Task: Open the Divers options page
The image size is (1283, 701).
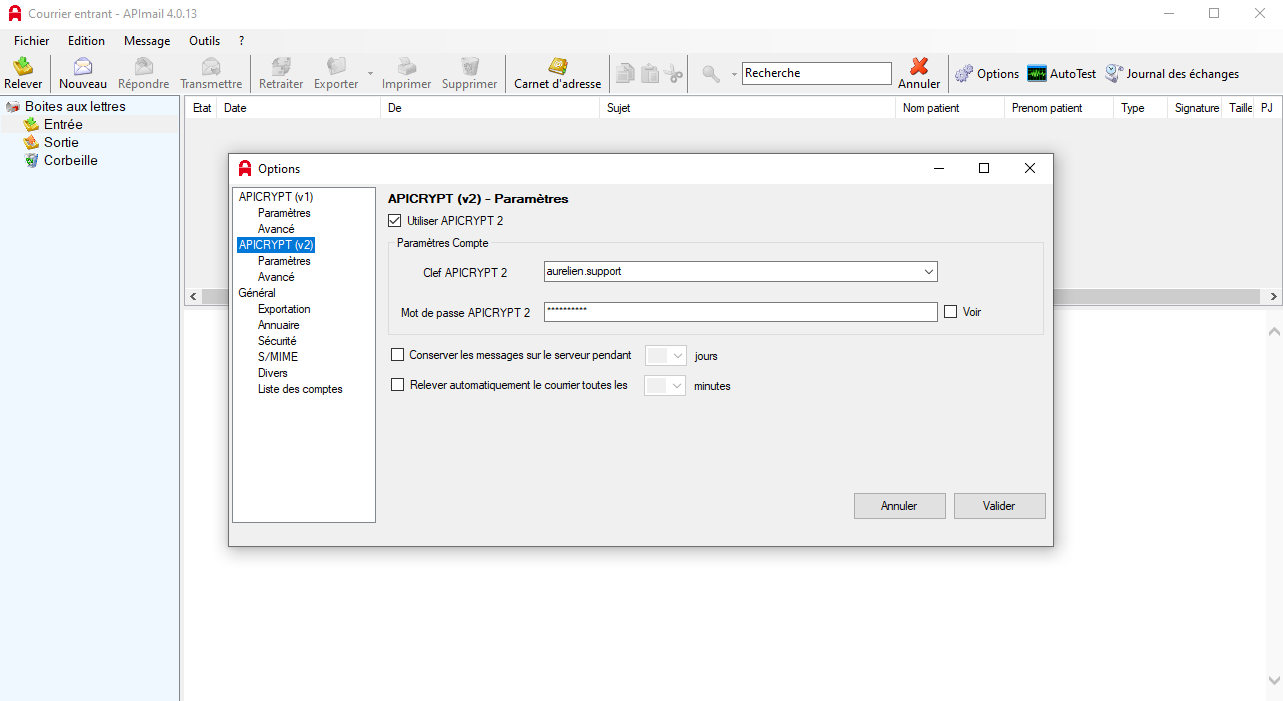Action: click(273, 373)
